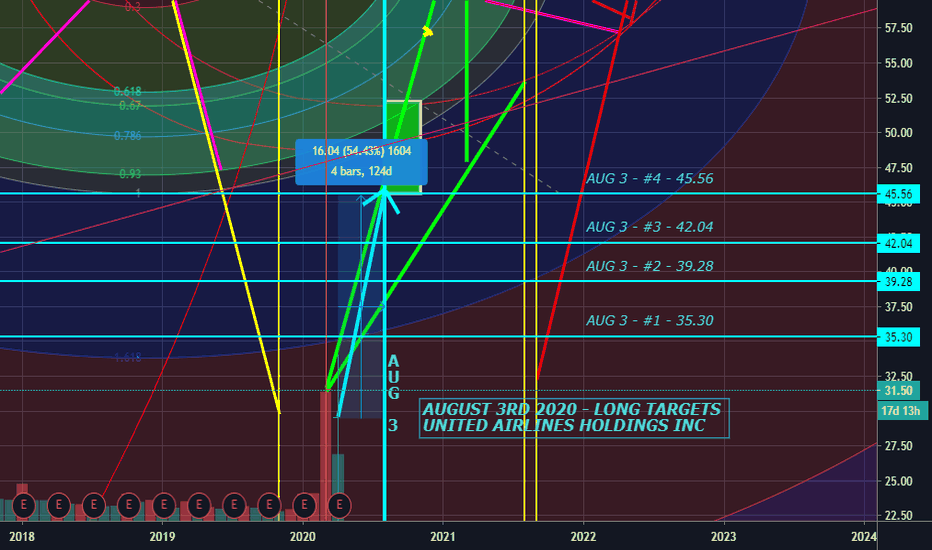Click the 0.618 Fibonacci arc label
932x550 pixels.
pyautogui.click(x=128, y=91)
